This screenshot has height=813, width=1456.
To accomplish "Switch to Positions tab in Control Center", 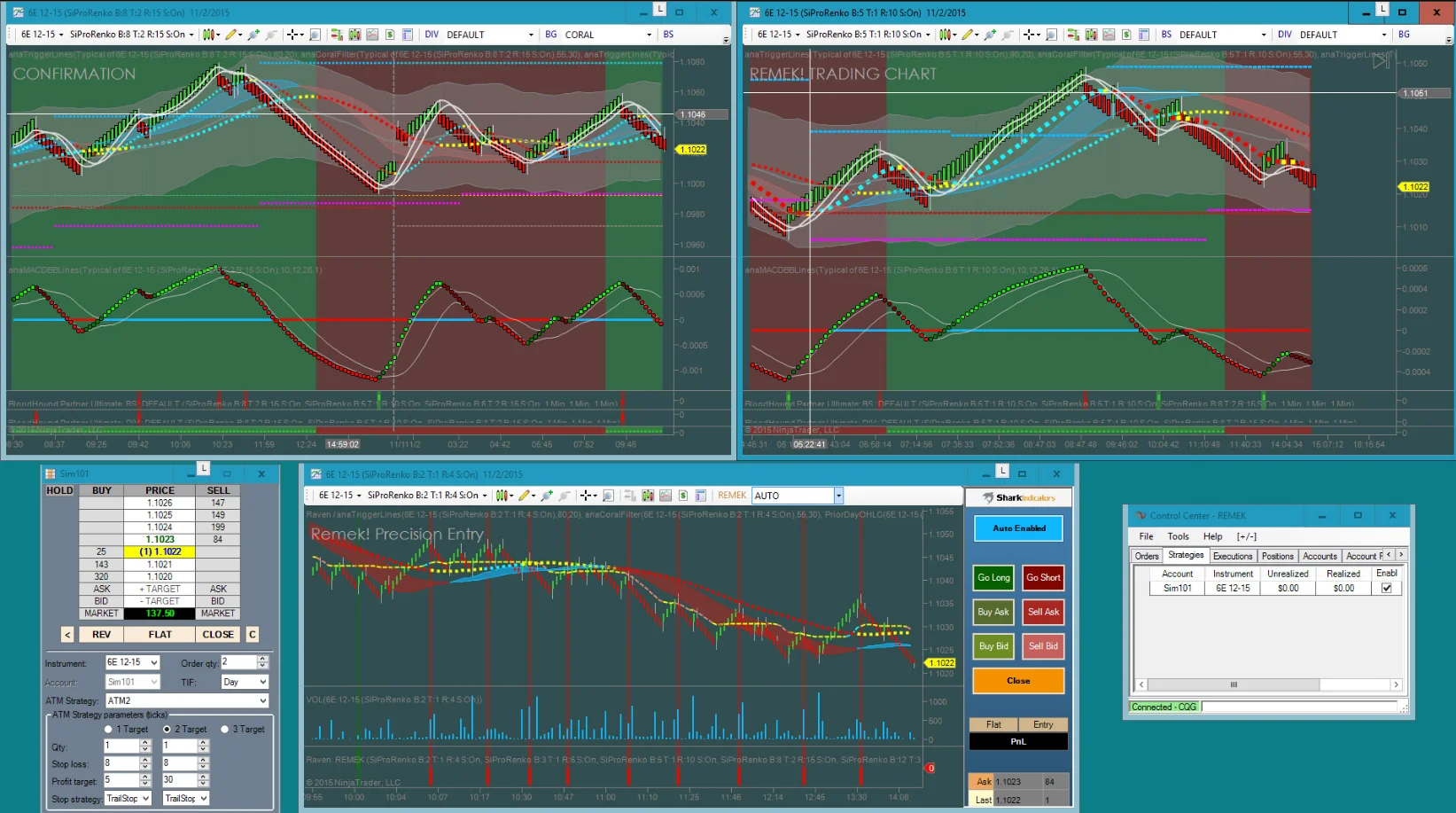I will pos(1277,556).
